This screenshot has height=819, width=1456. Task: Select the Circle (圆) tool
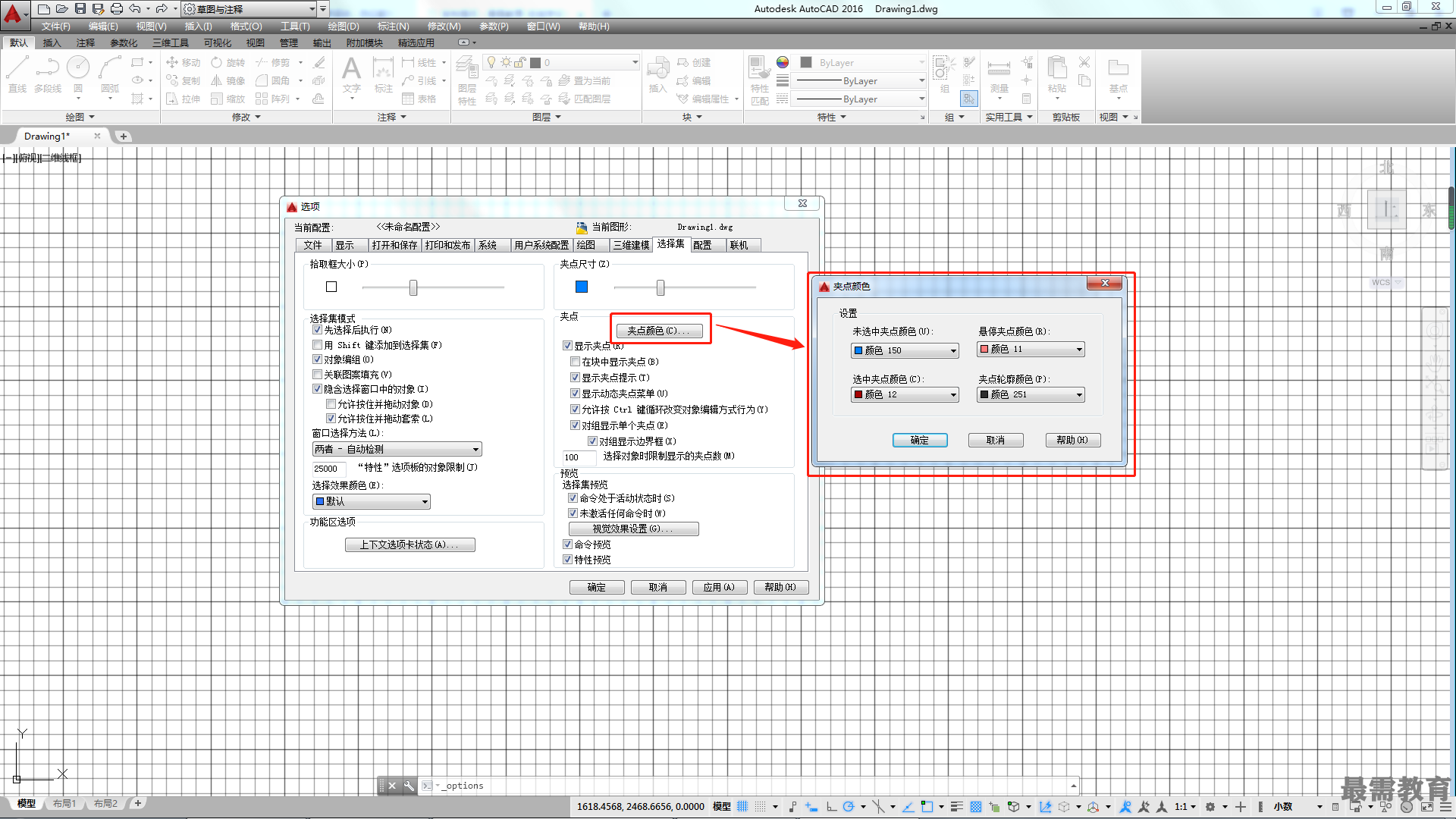[78, 74]
